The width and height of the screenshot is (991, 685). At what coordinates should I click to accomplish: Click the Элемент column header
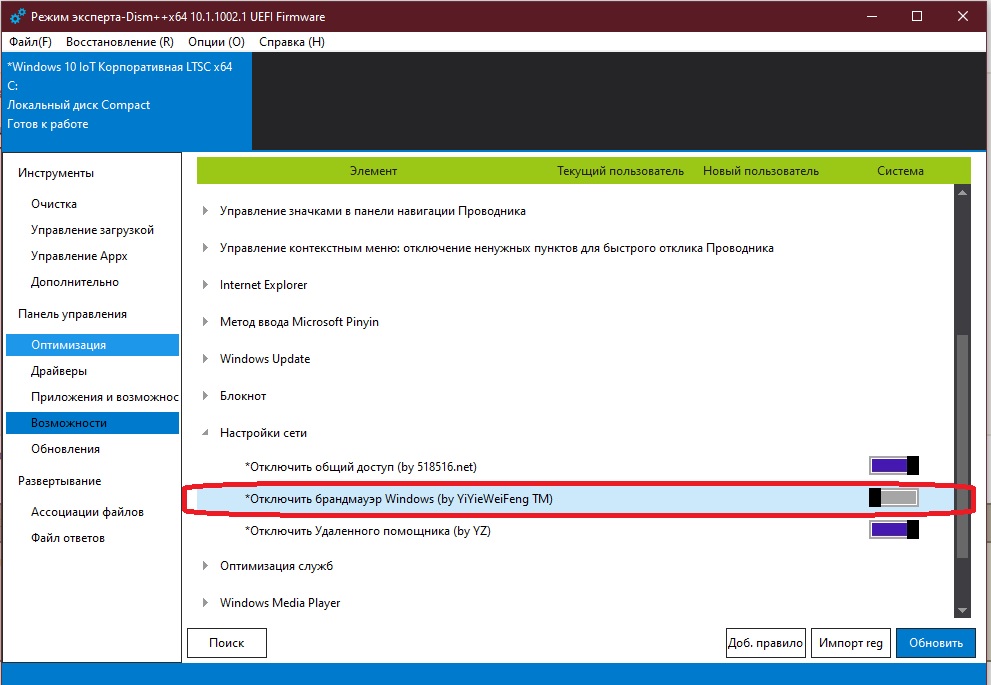coord(374,171)
